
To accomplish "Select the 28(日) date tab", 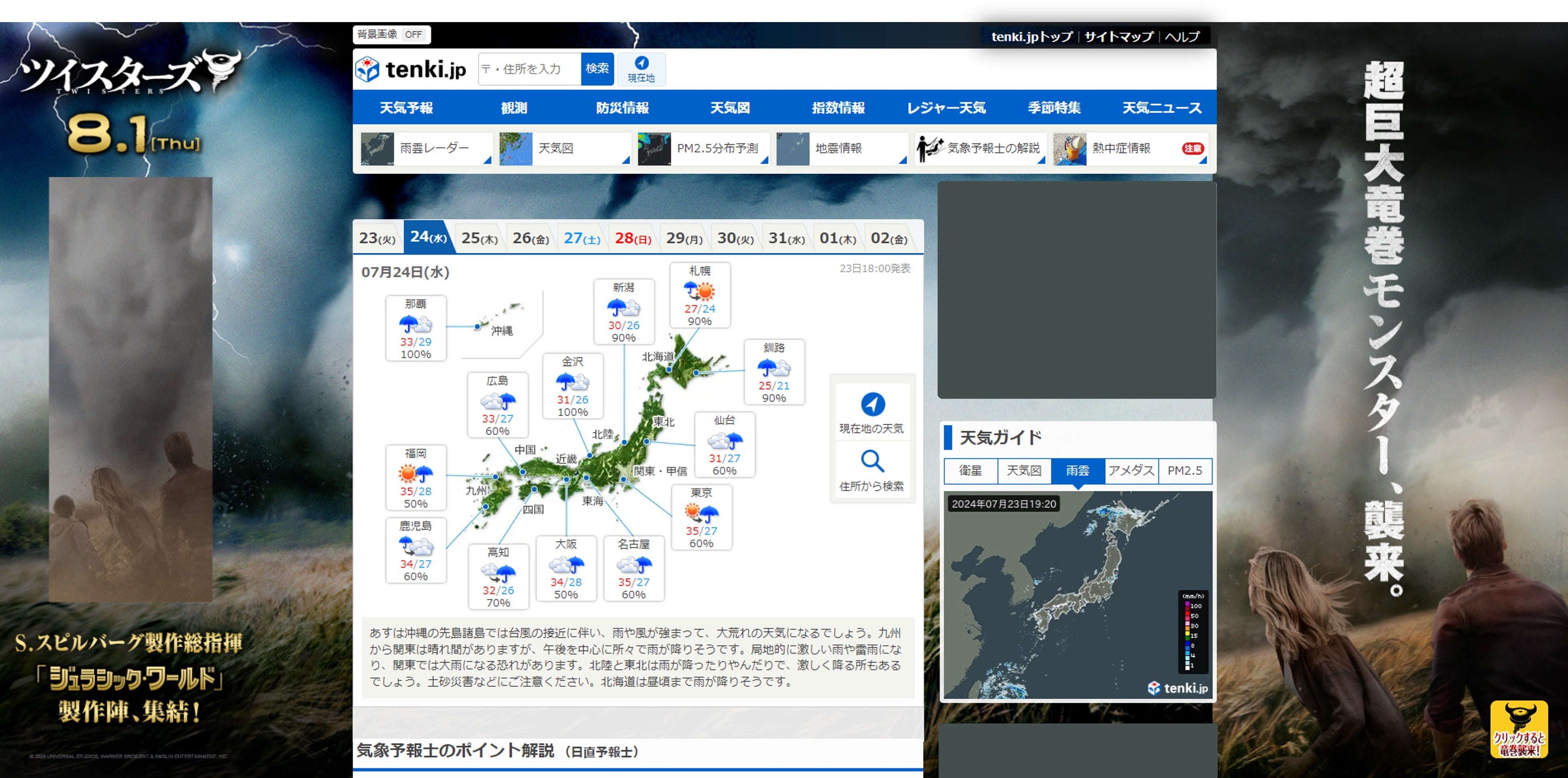I will click(632, 238).
